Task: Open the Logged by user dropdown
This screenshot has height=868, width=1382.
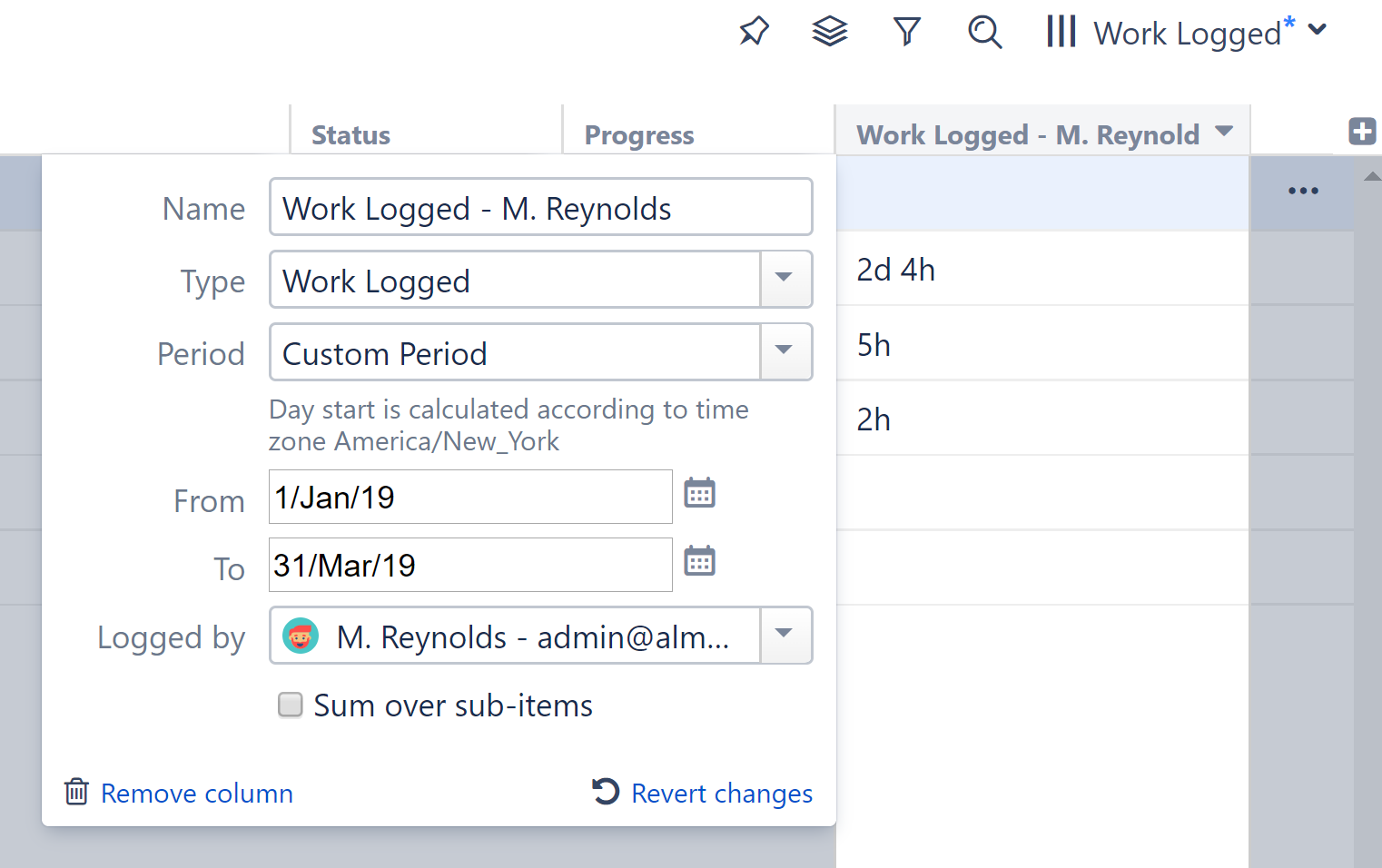Action: 784,636
